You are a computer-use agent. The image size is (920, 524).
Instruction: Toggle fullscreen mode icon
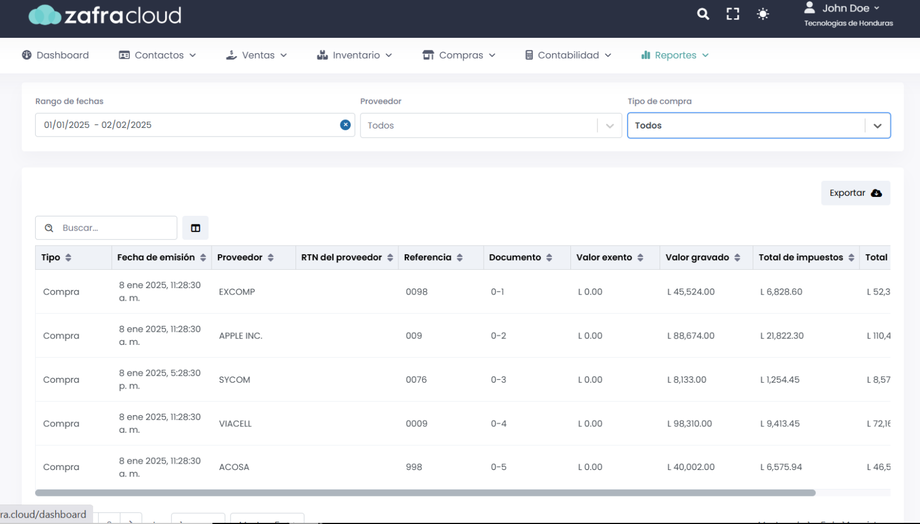733,14
